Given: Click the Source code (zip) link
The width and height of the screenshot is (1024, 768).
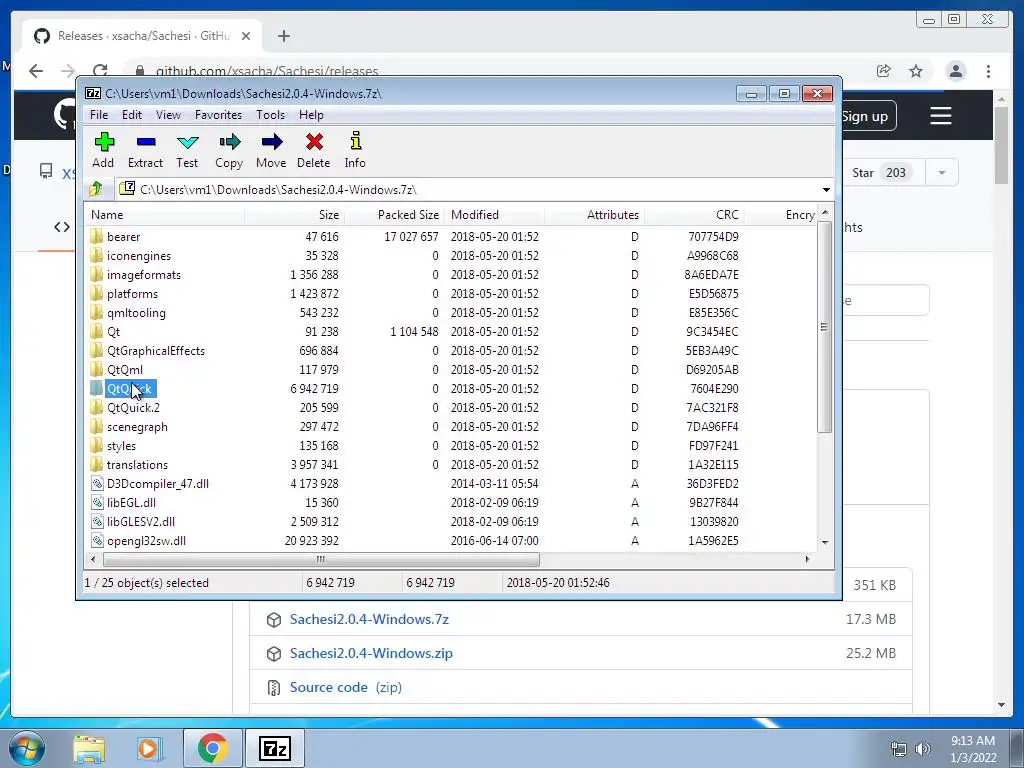Looking at the screenshot, I should (345, 687).
